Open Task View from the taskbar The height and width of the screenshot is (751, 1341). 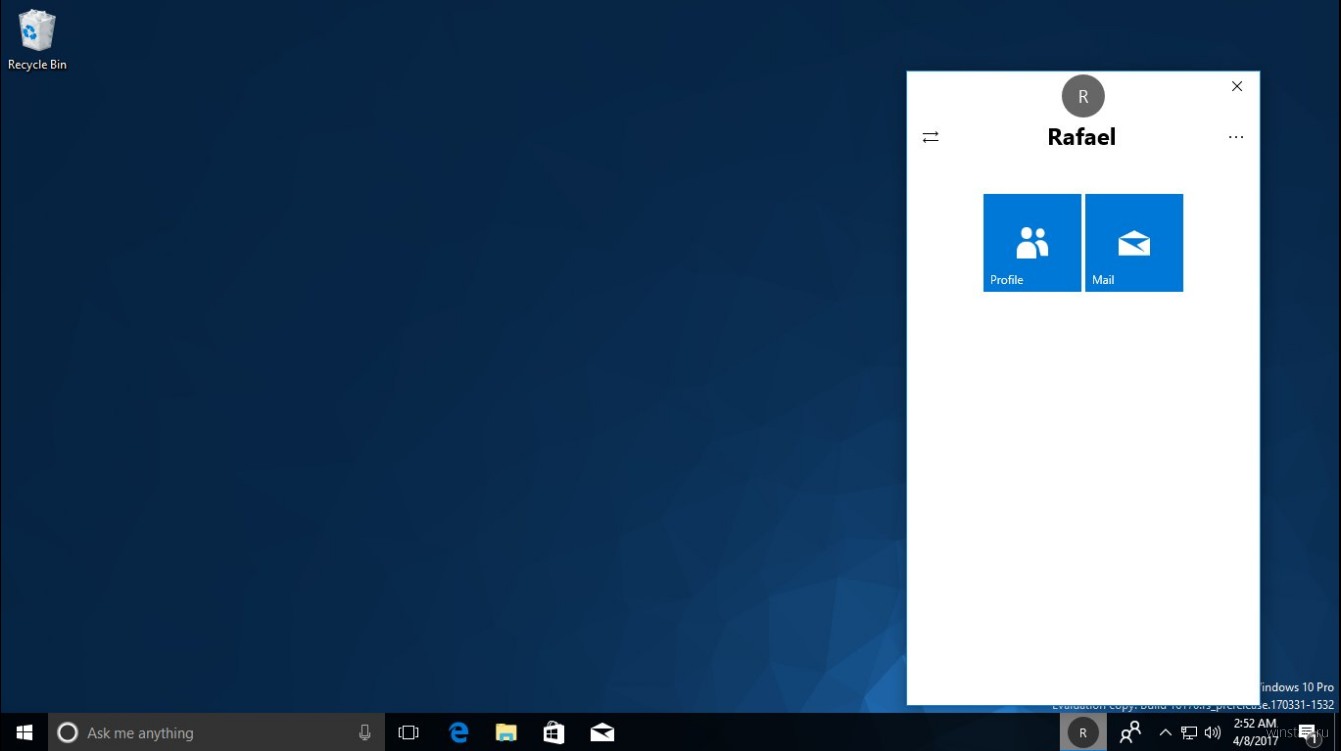pyautogui.click(x=408, y=733)
